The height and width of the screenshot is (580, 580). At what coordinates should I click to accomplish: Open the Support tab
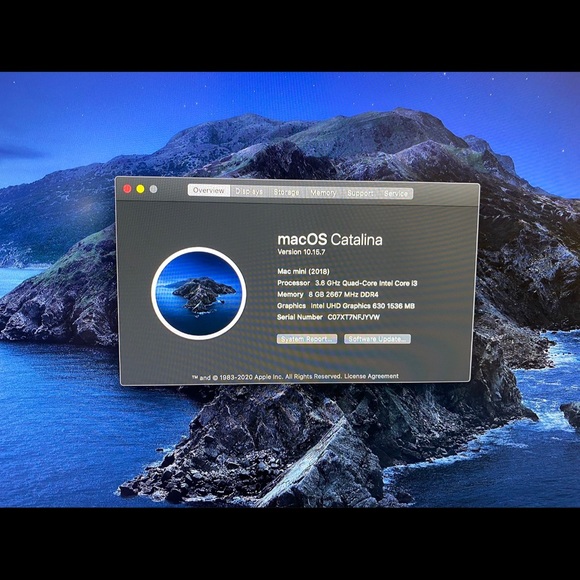360,193
